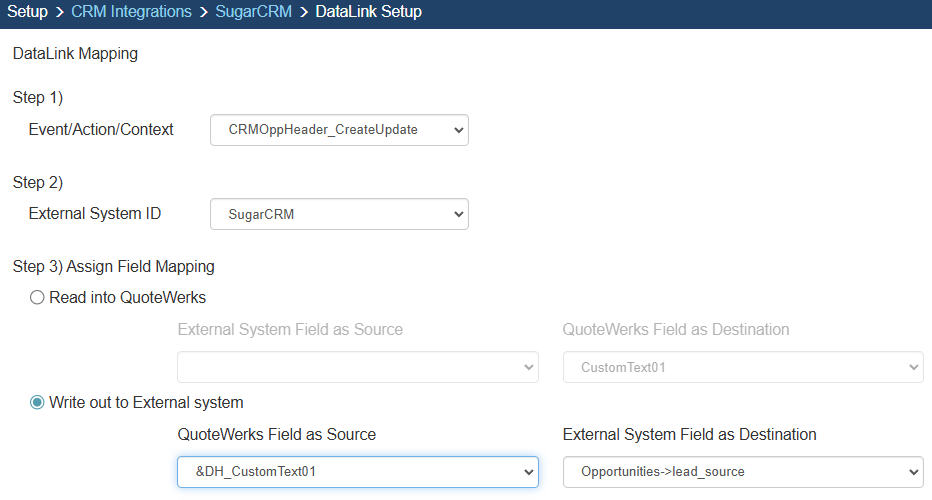This screenshot has height=500, width=932.
Task: Click the Setup breadcrumb link
Action: (27, 12)
